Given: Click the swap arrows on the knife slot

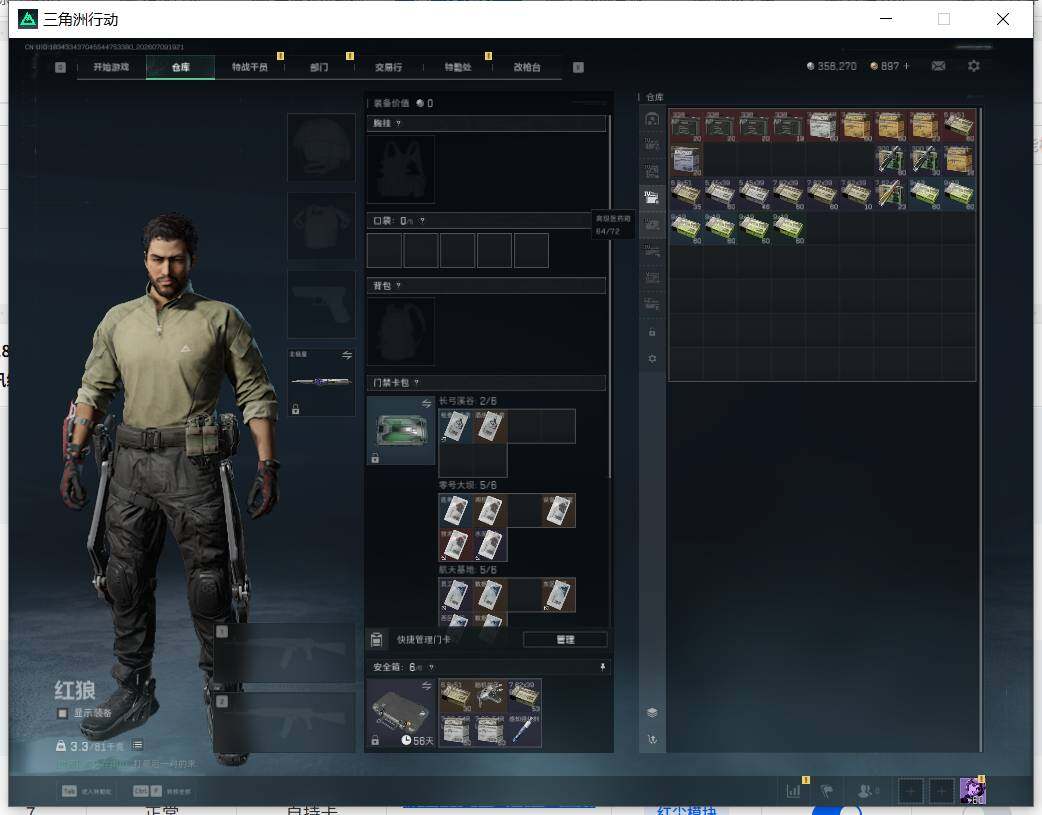Looking at the screenshot, I should 347,355.
